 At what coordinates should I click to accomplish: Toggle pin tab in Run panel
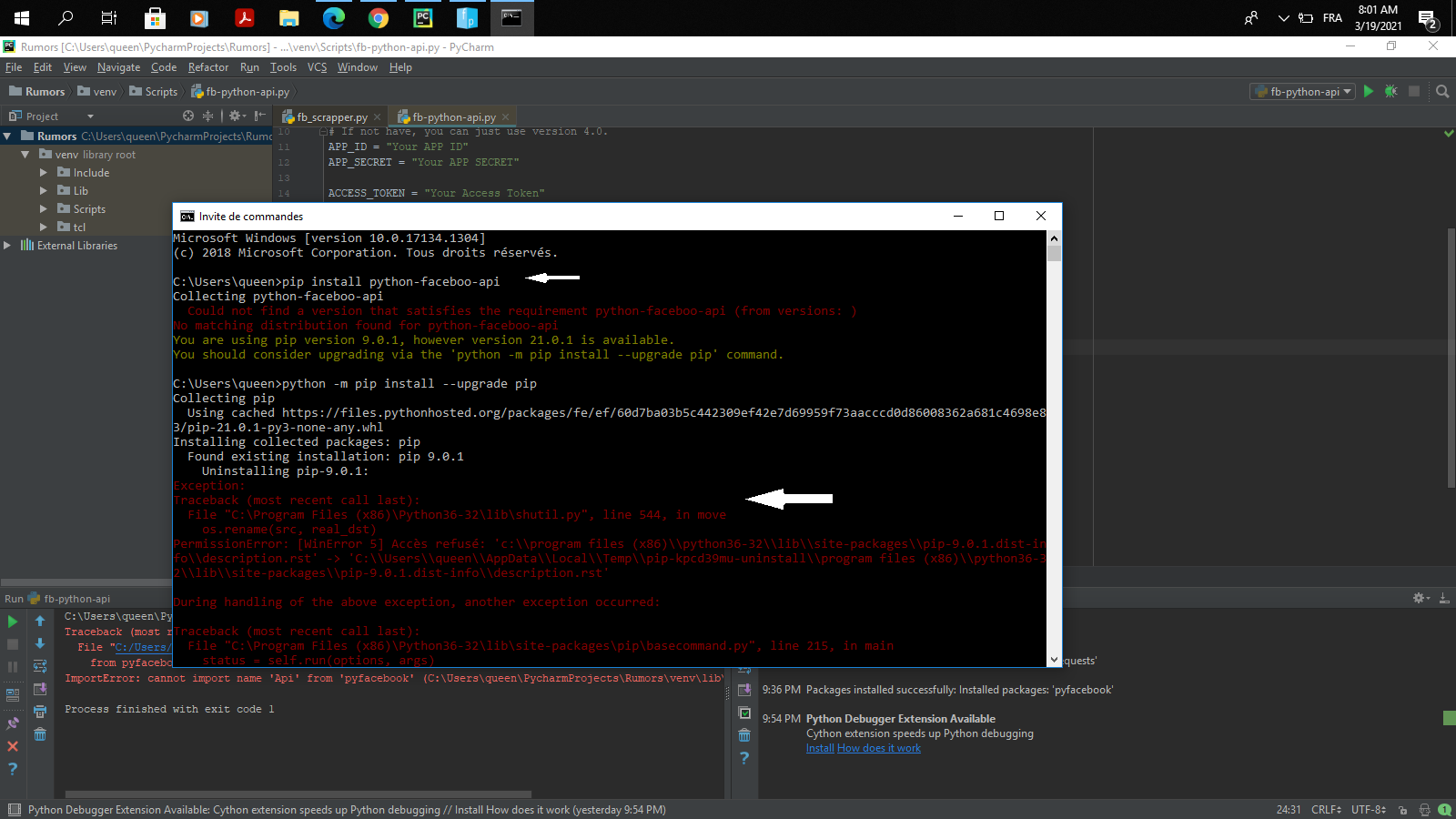click(13, 723)
